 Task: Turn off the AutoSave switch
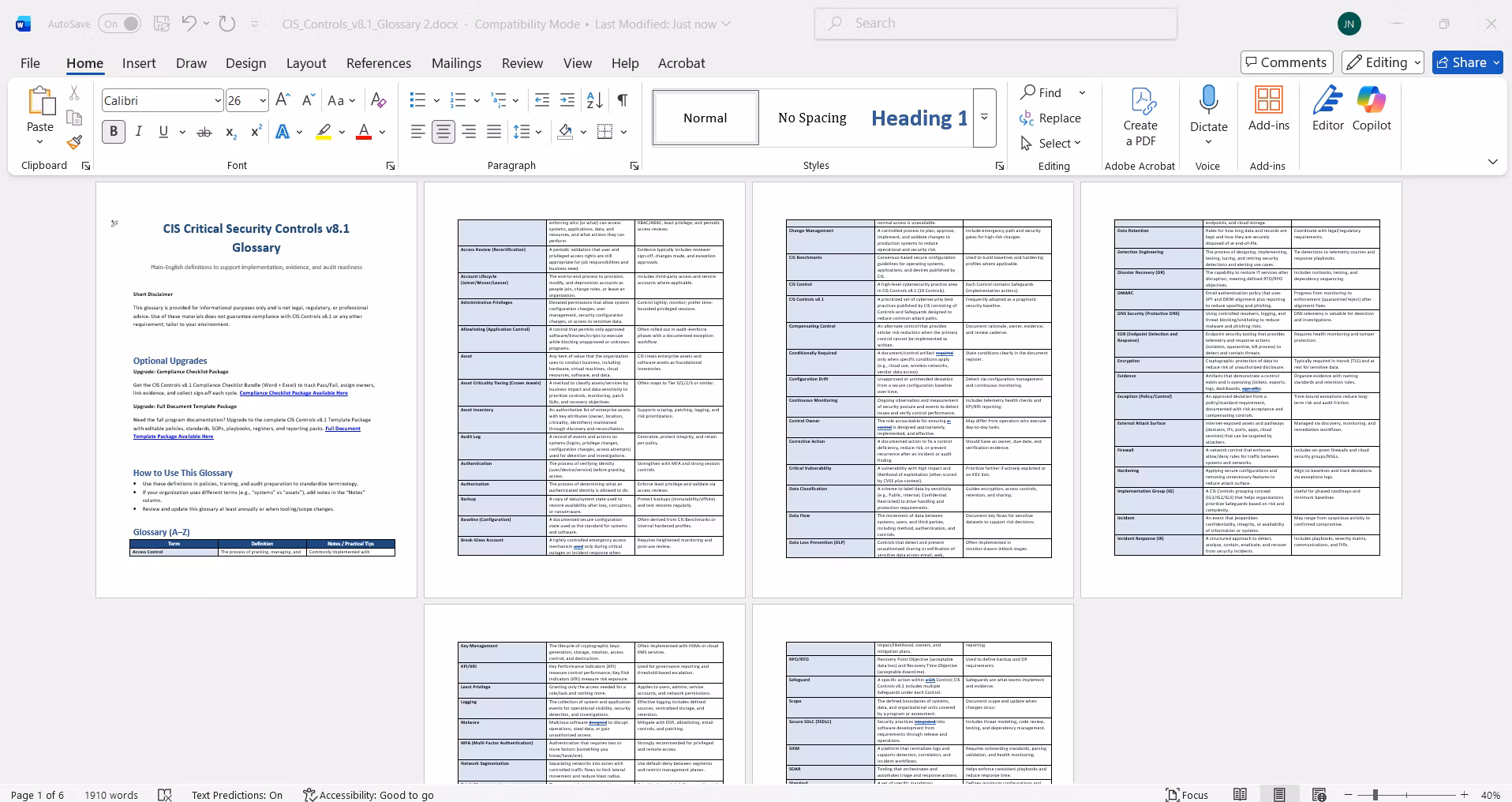(120, 24)
